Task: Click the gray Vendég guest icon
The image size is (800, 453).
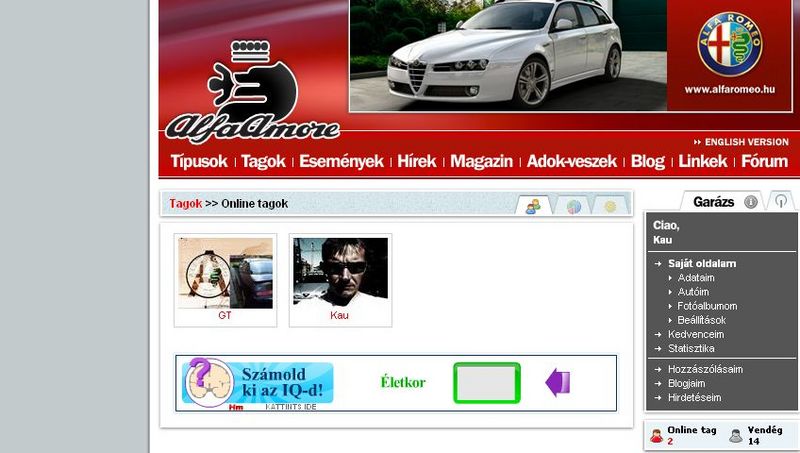Action: [x=736, y=436]
